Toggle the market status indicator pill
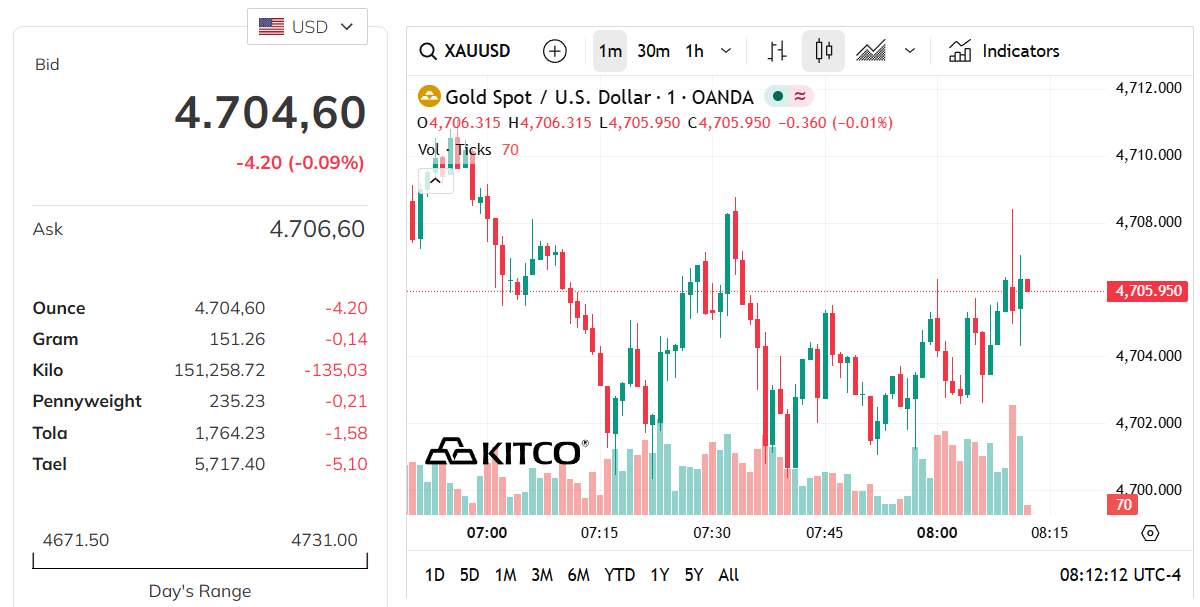Image resolution: width=1200 pixels, height=607 pixels. tap(790, 96)
